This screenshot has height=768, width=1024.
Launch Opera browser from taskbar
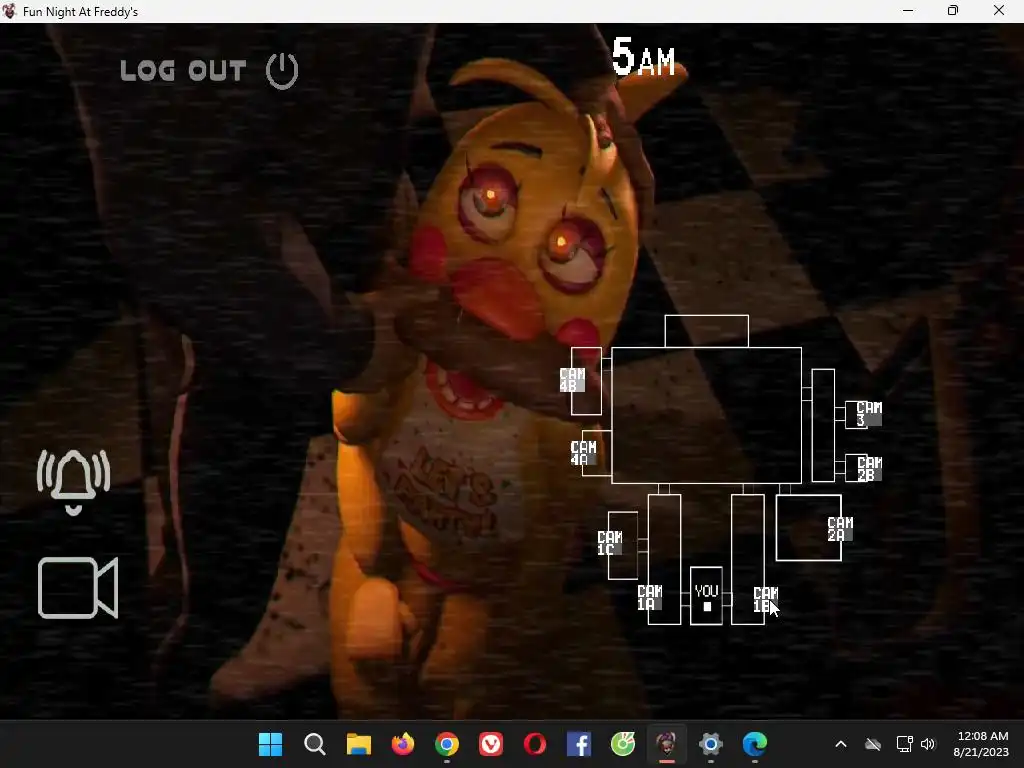tap(535, 744)
